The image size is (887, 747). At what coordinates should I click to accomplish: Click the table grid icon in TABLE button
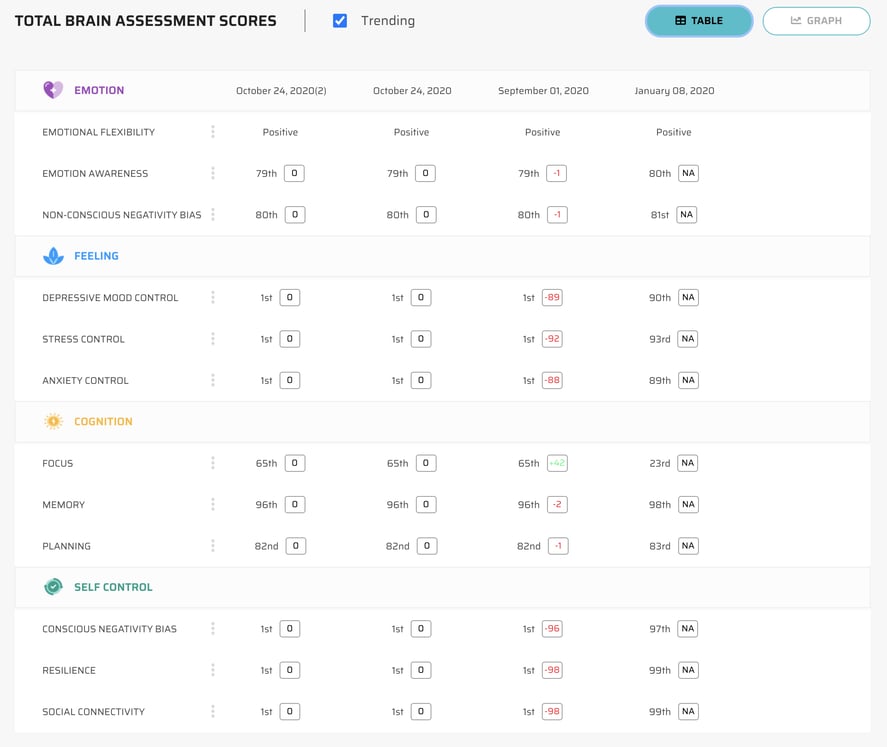[x=681, y=20]
